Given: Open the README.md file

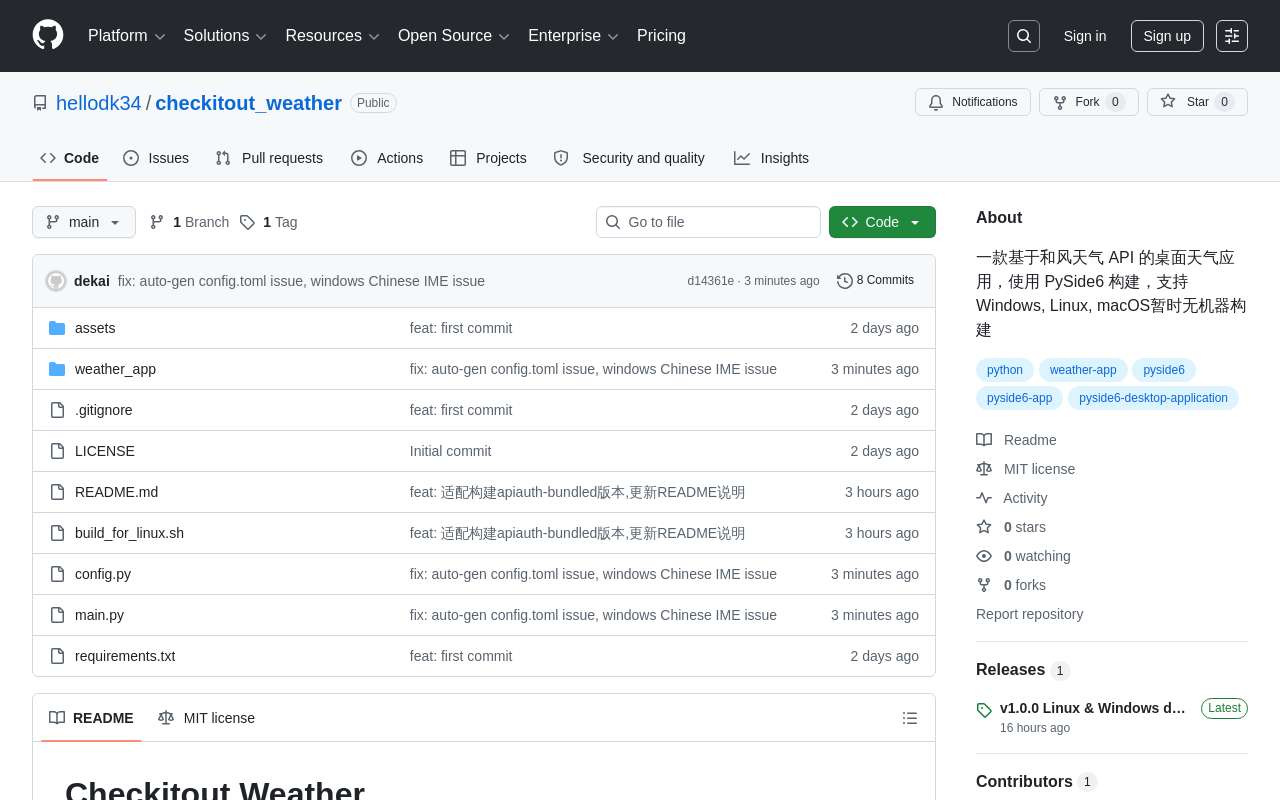Looking at the screenshot, I should [x=116, y=492].
